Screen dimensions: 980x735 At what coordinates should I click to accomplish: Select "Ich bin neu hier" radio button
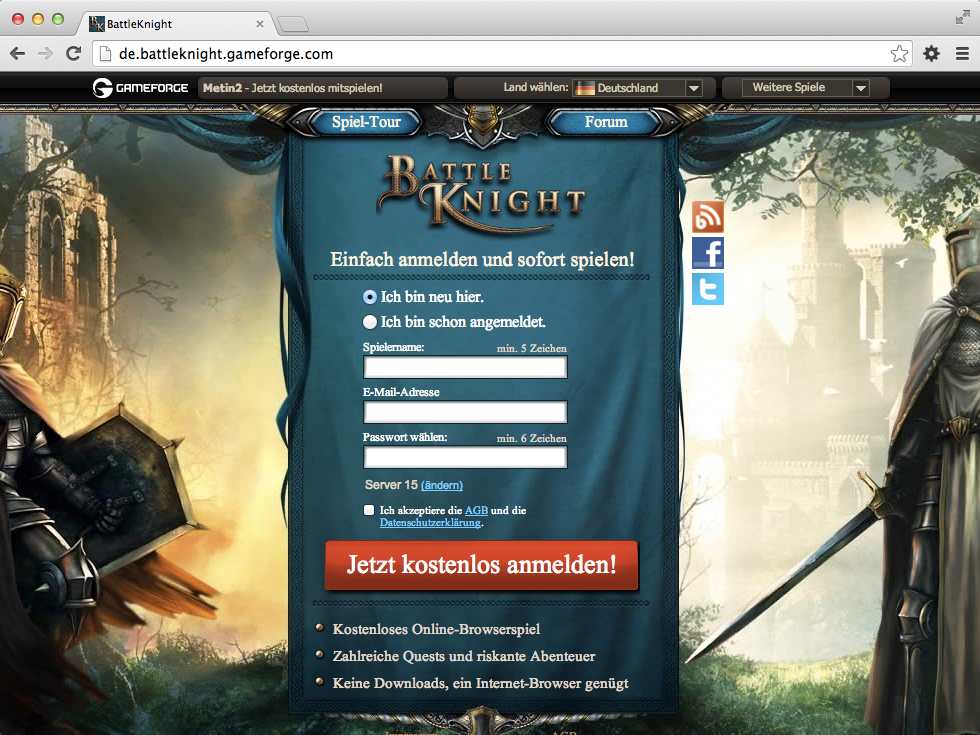click(x=370, y=297)
